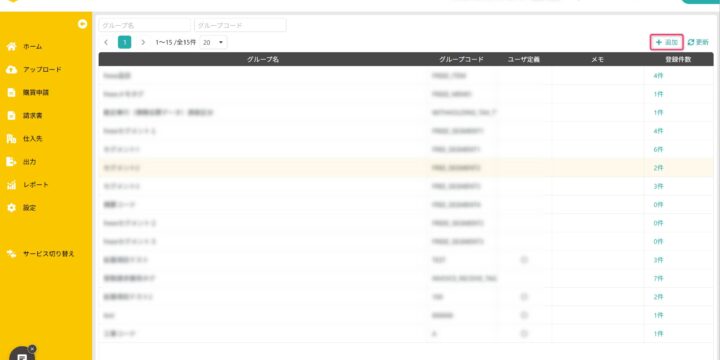Viewport: 720px width, 360px height.
Task: Click the TEST group code cell
Action: coord(461,260)
